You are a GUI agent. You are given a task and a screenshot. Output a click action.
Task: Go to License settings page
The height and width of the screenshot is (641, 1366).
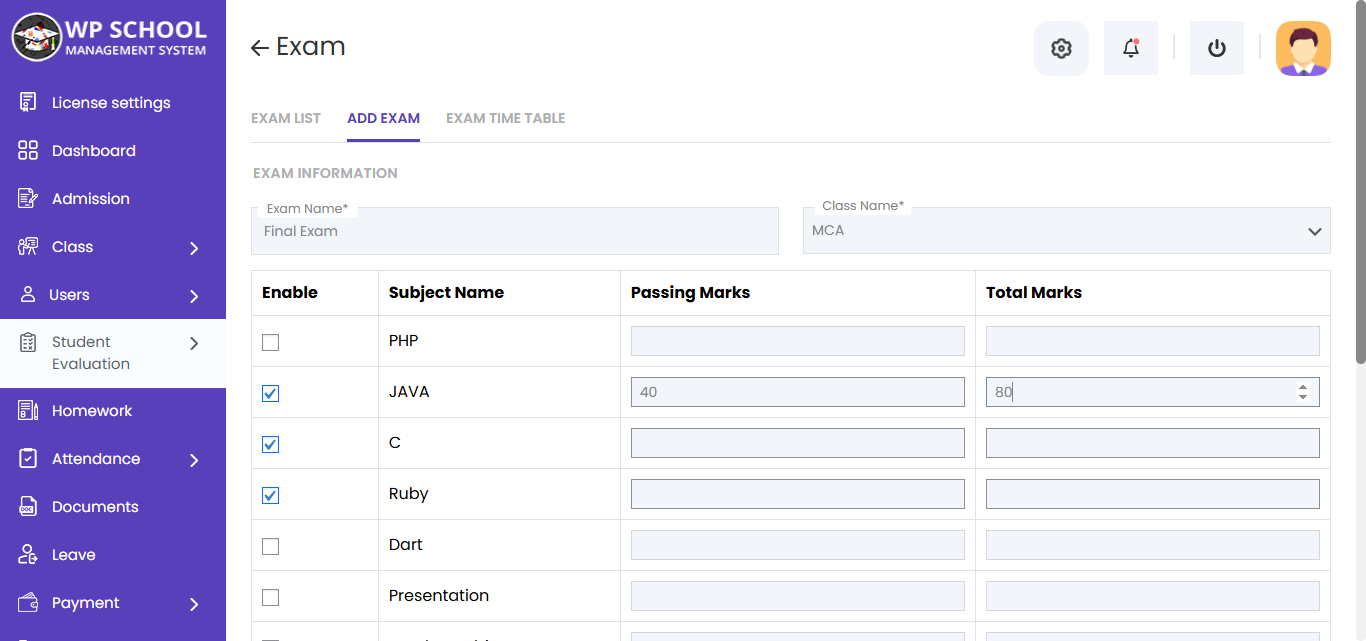point(110,103)
